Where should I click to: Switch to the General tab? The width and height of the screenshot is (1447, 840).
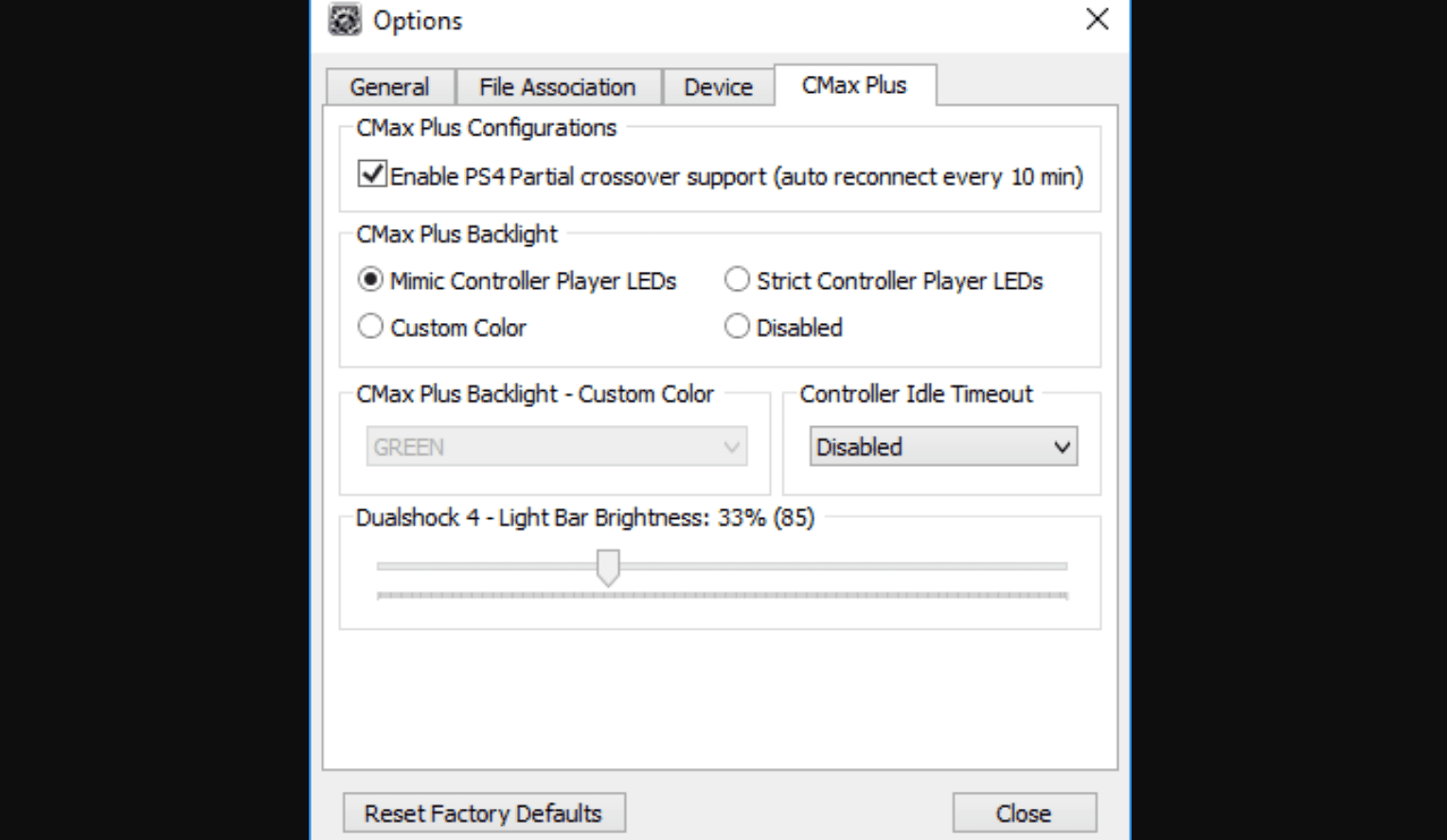390,87
